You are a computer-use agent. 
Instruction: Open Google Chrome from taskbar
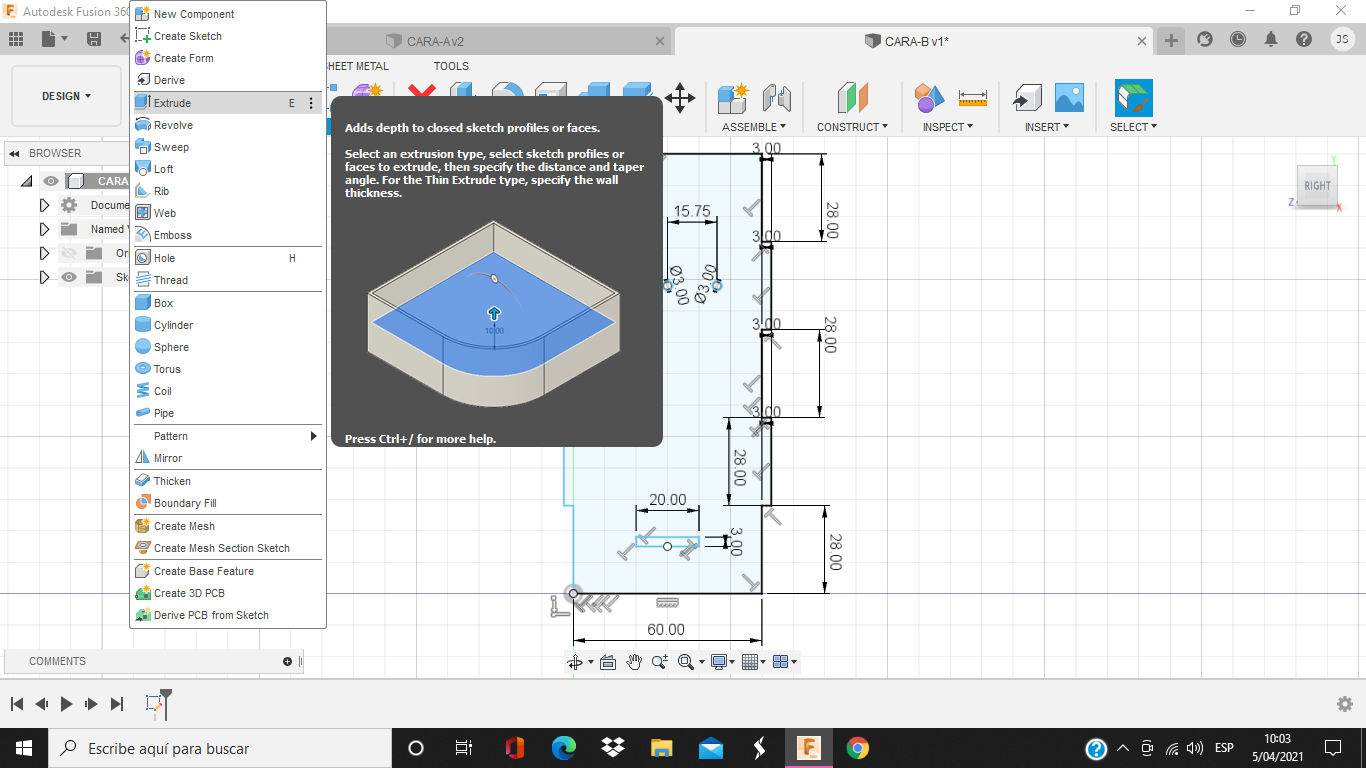pos(857,748)
